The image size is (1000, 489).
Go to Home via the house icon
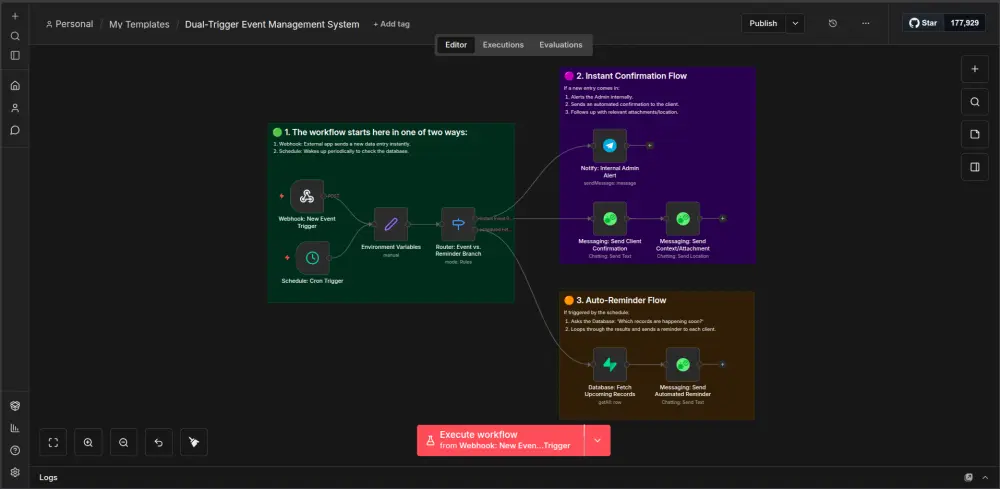click(x=15, y=85)
